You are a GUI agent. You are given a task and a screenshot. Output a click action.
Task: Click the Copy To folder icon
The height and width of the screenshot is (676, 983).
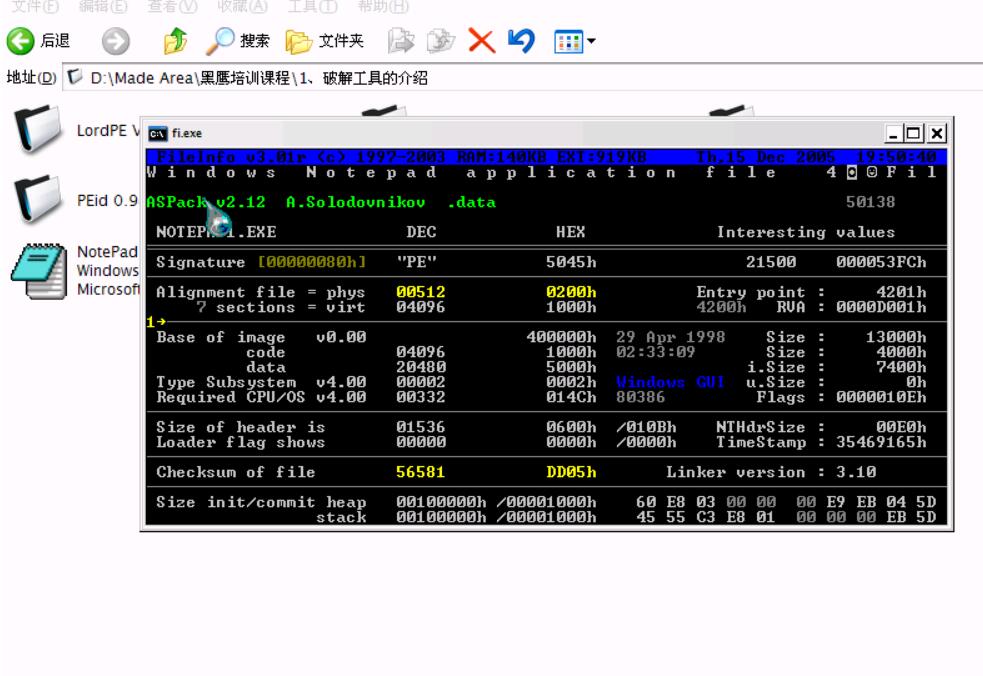tap(440, 41)
